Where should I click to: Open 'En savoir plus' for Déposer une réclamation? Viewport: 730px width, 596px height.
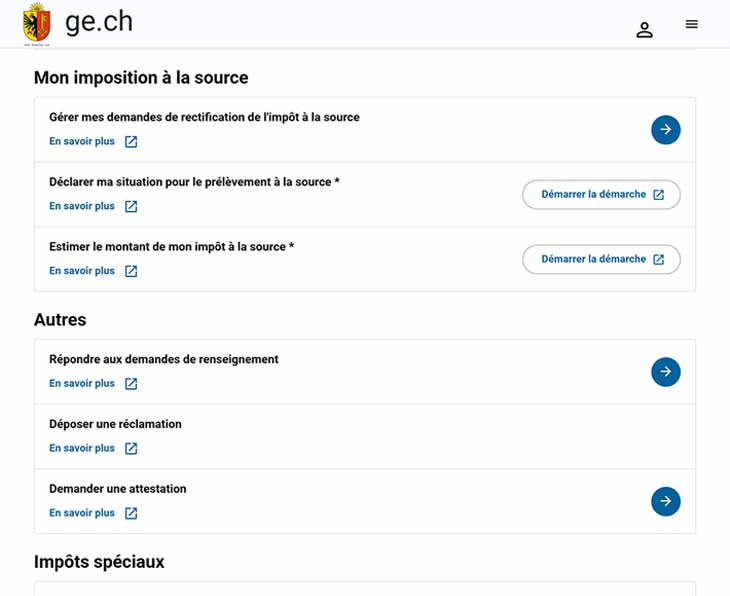click(x=82, y=448)
